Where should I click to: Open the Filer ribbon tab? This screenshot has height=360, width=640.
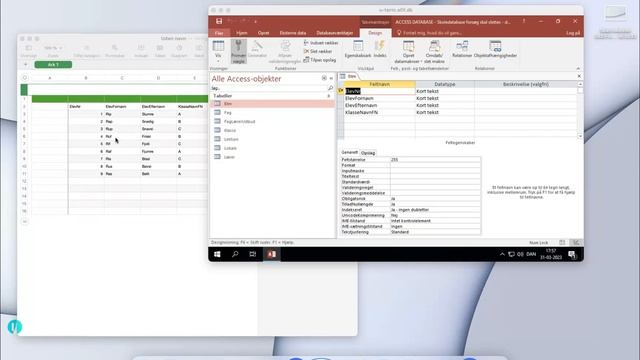point(219,33)
